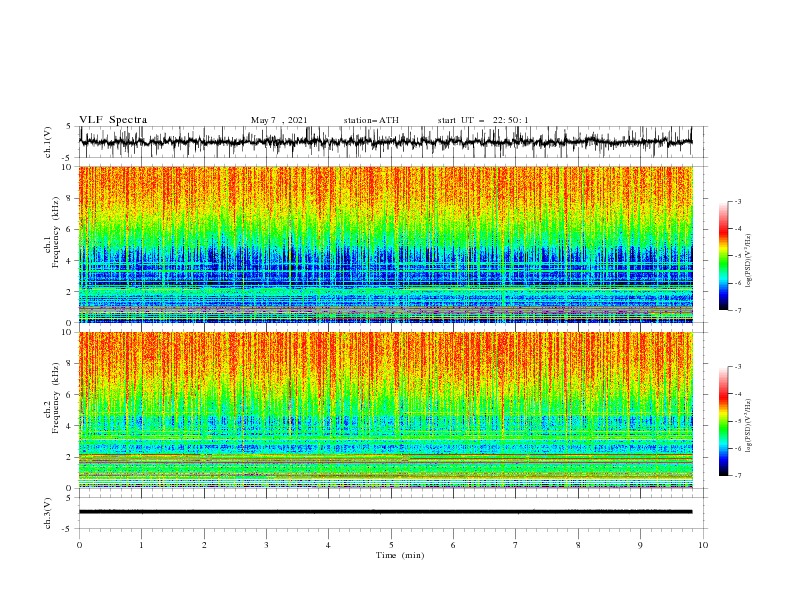Click the ch.1 color scale bar
The width and height of the screenshot is (792, 612).
click(724, 256)
